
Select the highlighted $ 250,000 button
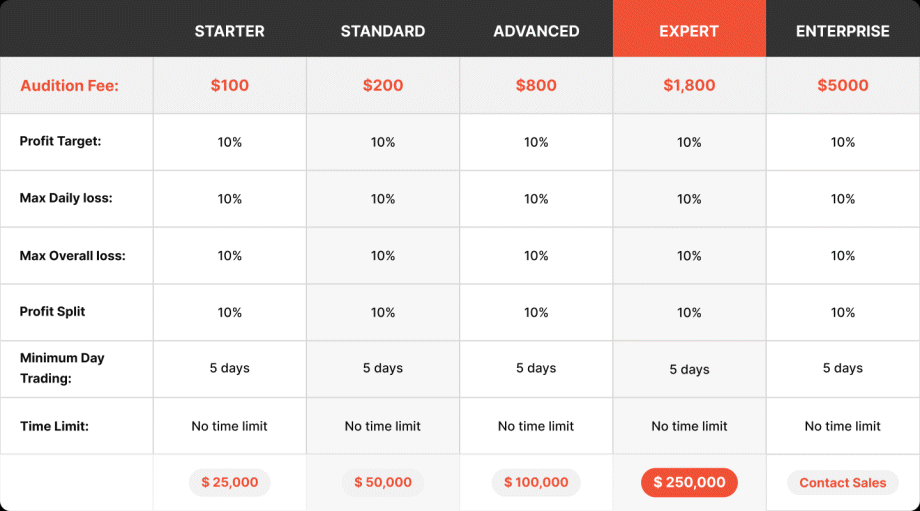click(x=689, y=482)
